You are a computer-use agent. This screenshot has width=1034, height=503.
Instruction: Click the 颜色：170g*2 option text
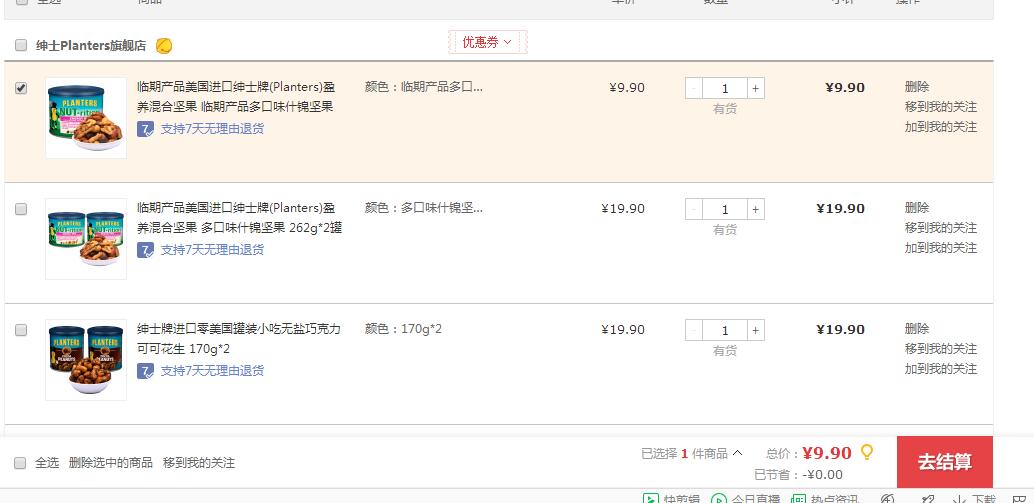(403, 328)
